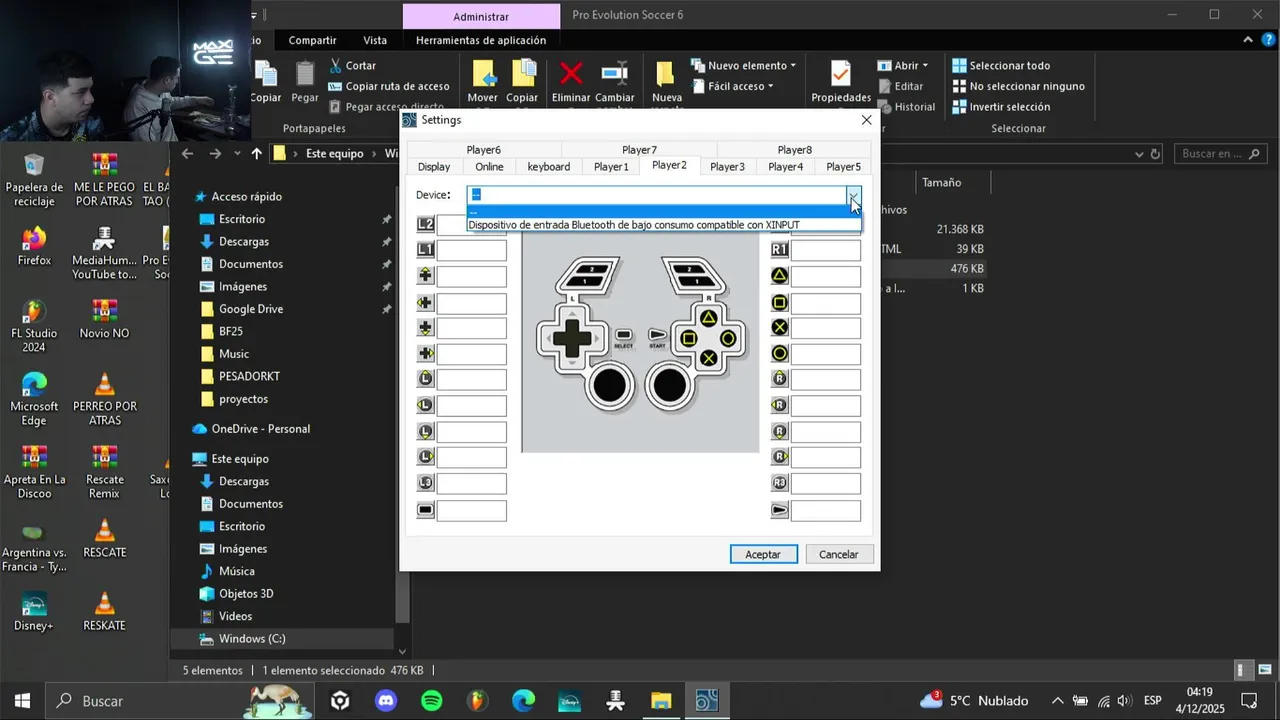Show hidden system tray icons chevron
1280x720 pixels.
tap(1057, 701)
